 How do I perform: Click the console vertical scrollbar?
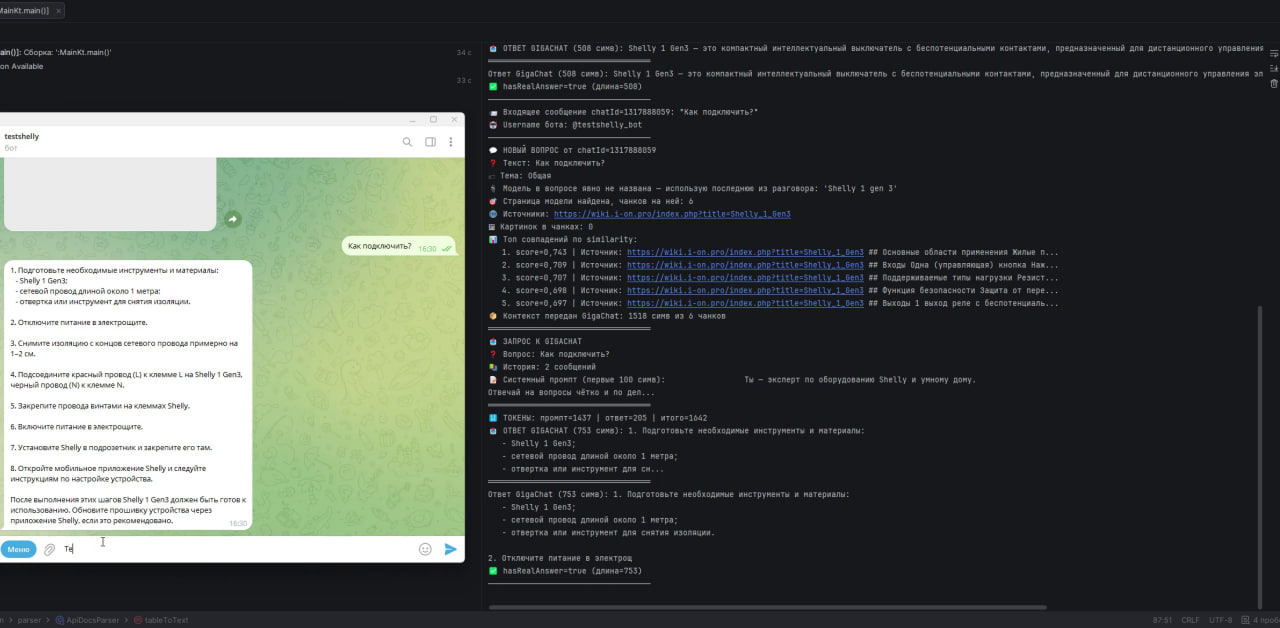[1259, 458]
